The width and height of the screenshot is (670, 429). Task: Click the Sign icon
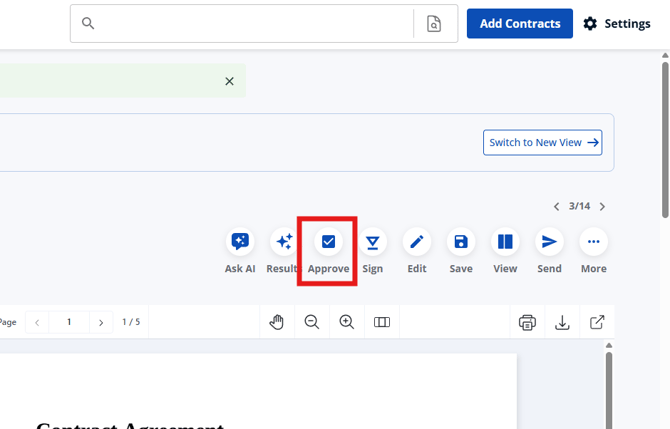click(373, 242)
